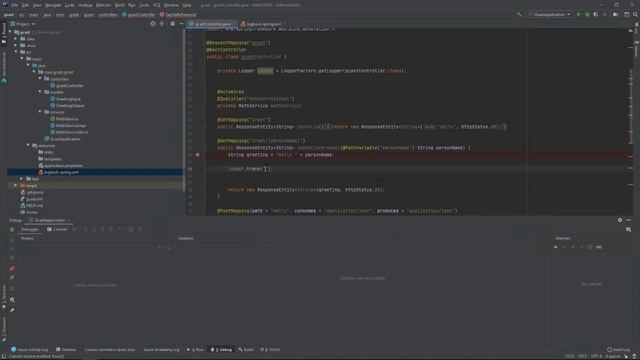This screenshot has width=640, height=360.
Task: Switch to logback-spring.xml editor tab
Action: coord(261,24)
